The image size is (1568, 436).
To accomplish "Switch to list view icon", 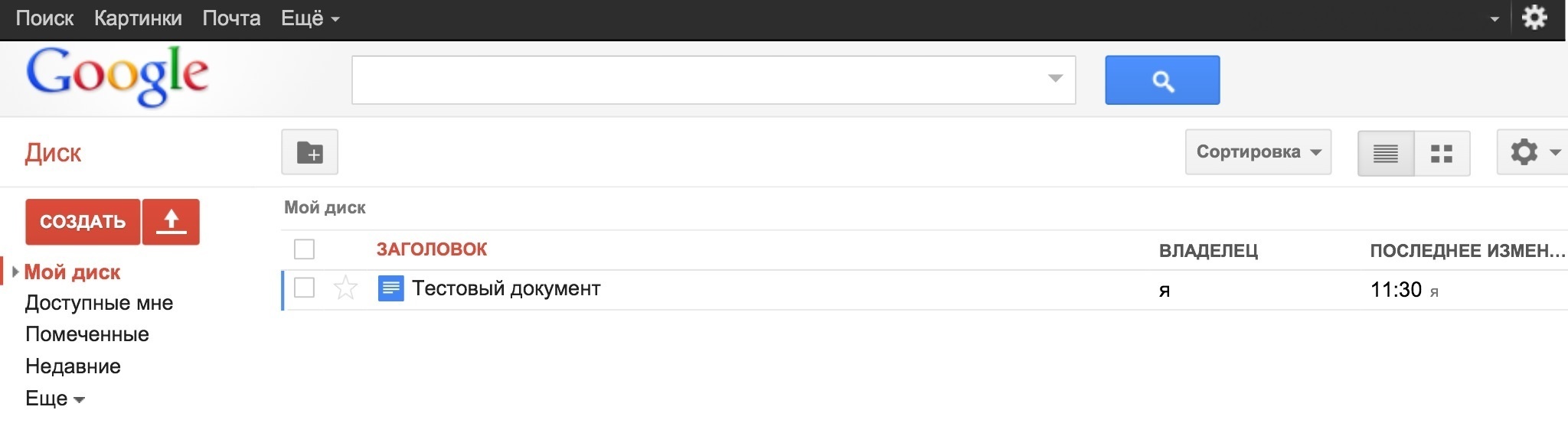I will [x=1386, y=153].
